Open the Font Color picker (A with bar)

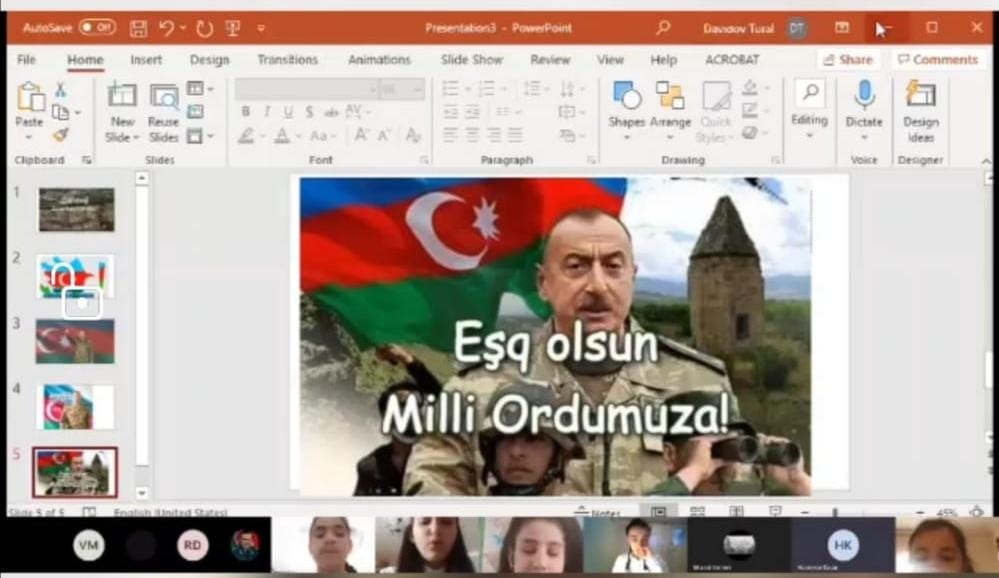[x=282, y=135]
